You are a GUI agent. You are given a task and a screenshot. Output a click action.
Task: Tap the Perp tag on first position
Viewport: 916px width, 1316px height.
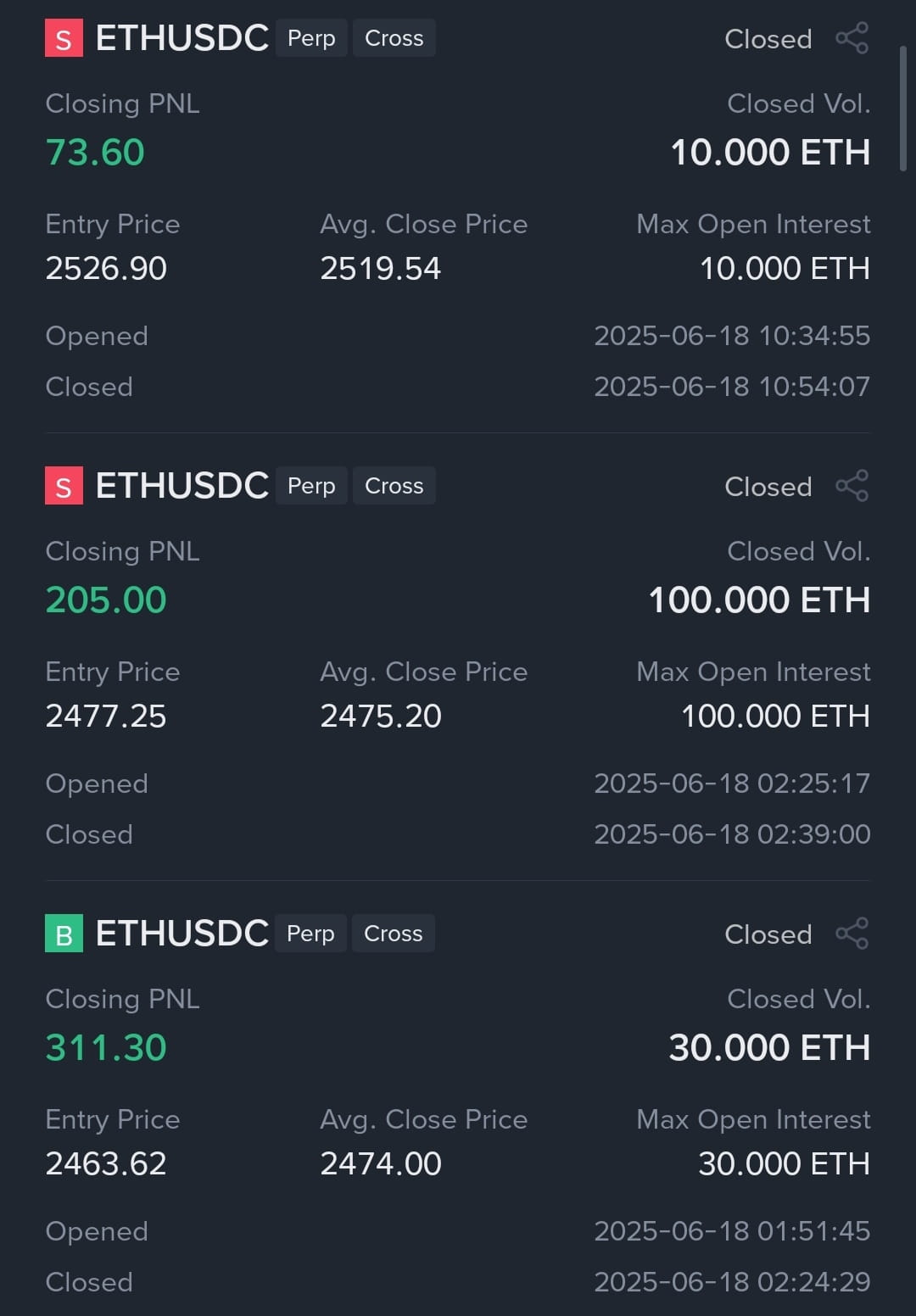[x=311, y=38]
